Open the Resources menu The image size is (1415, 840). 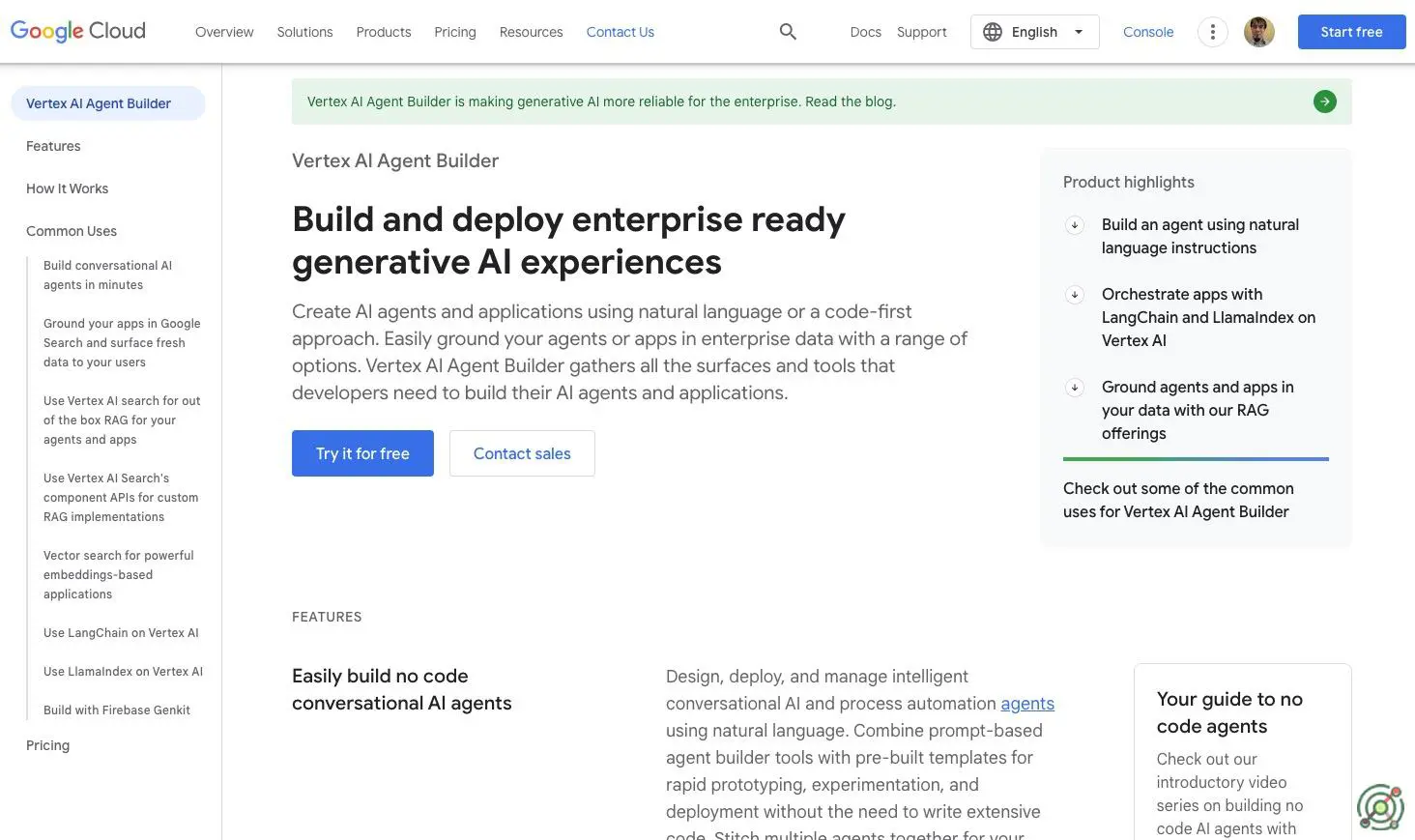tap(531, 32)
